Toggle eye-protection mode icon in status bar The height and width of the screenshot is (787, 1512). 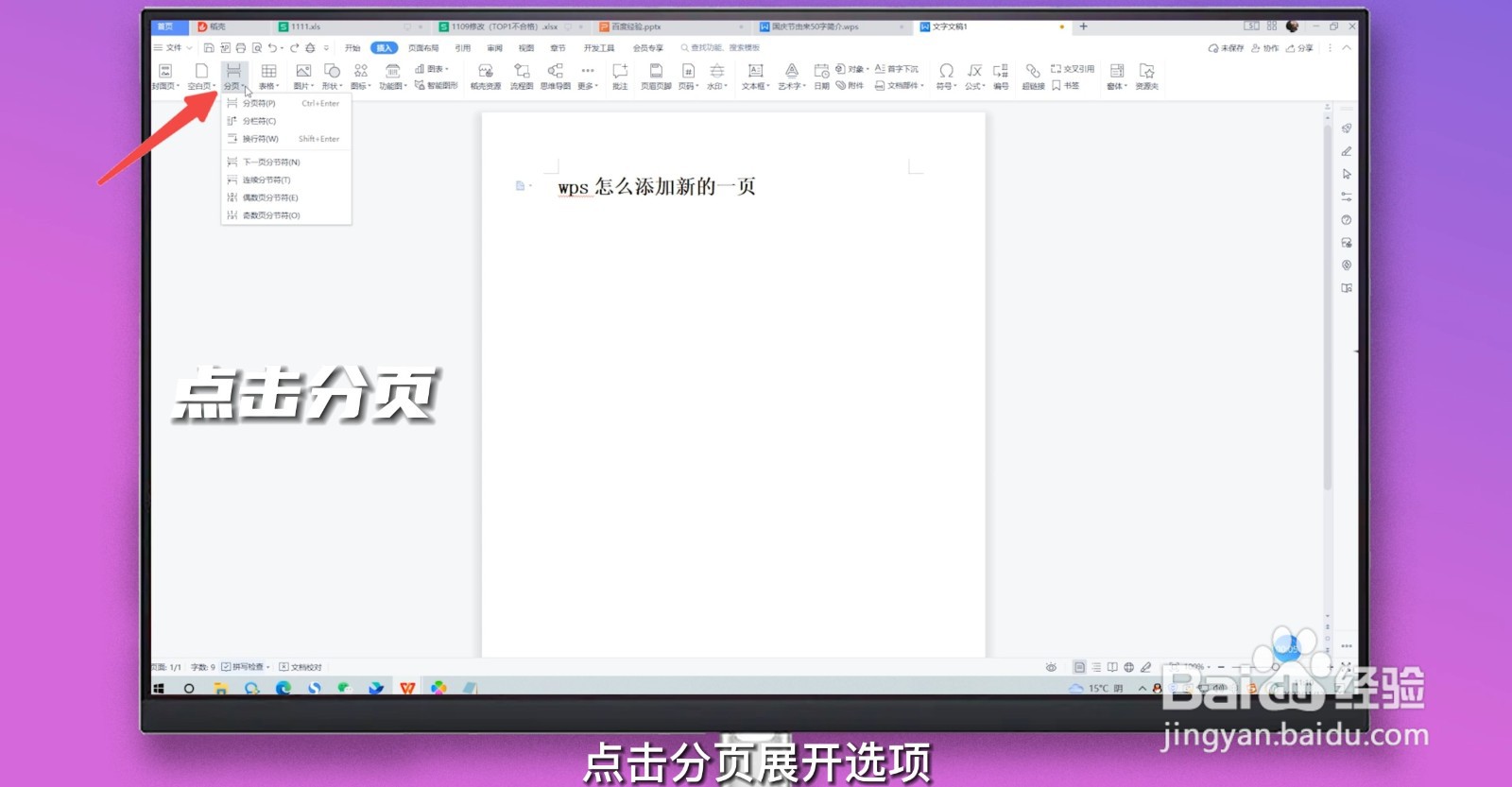point(1051,667)
